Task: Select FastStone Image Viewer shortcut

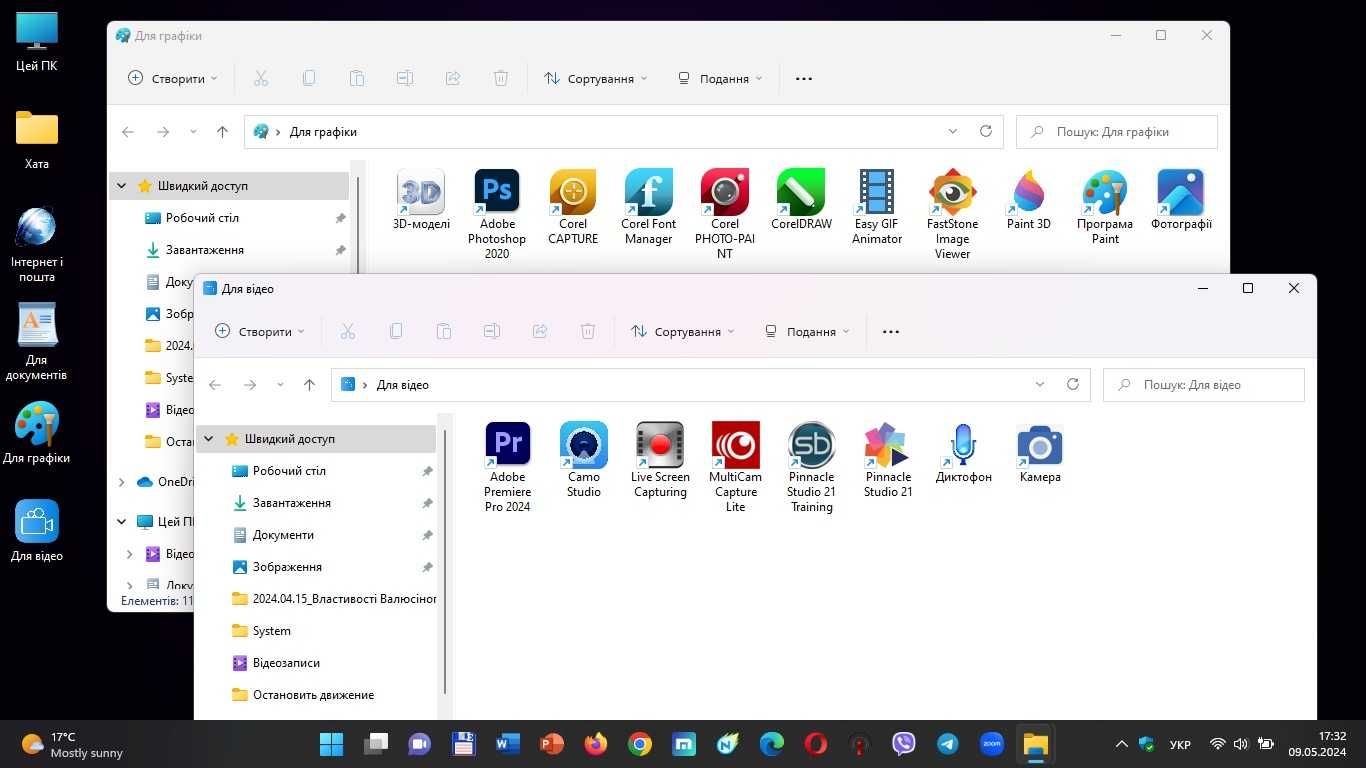Action: (953, 214)
